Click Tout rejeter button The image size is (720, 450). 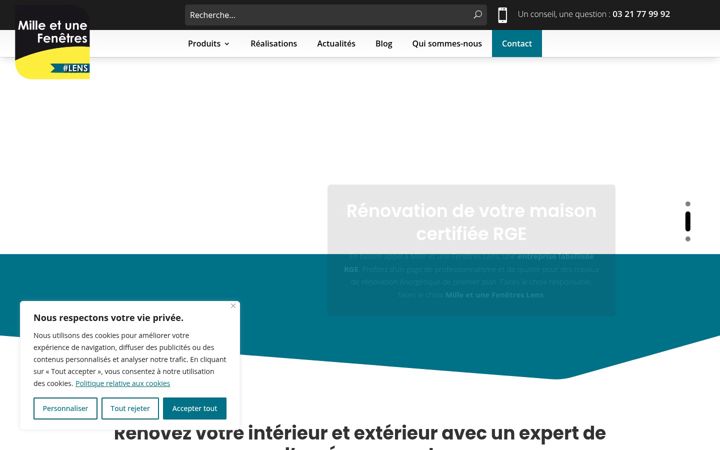[130, 408]
